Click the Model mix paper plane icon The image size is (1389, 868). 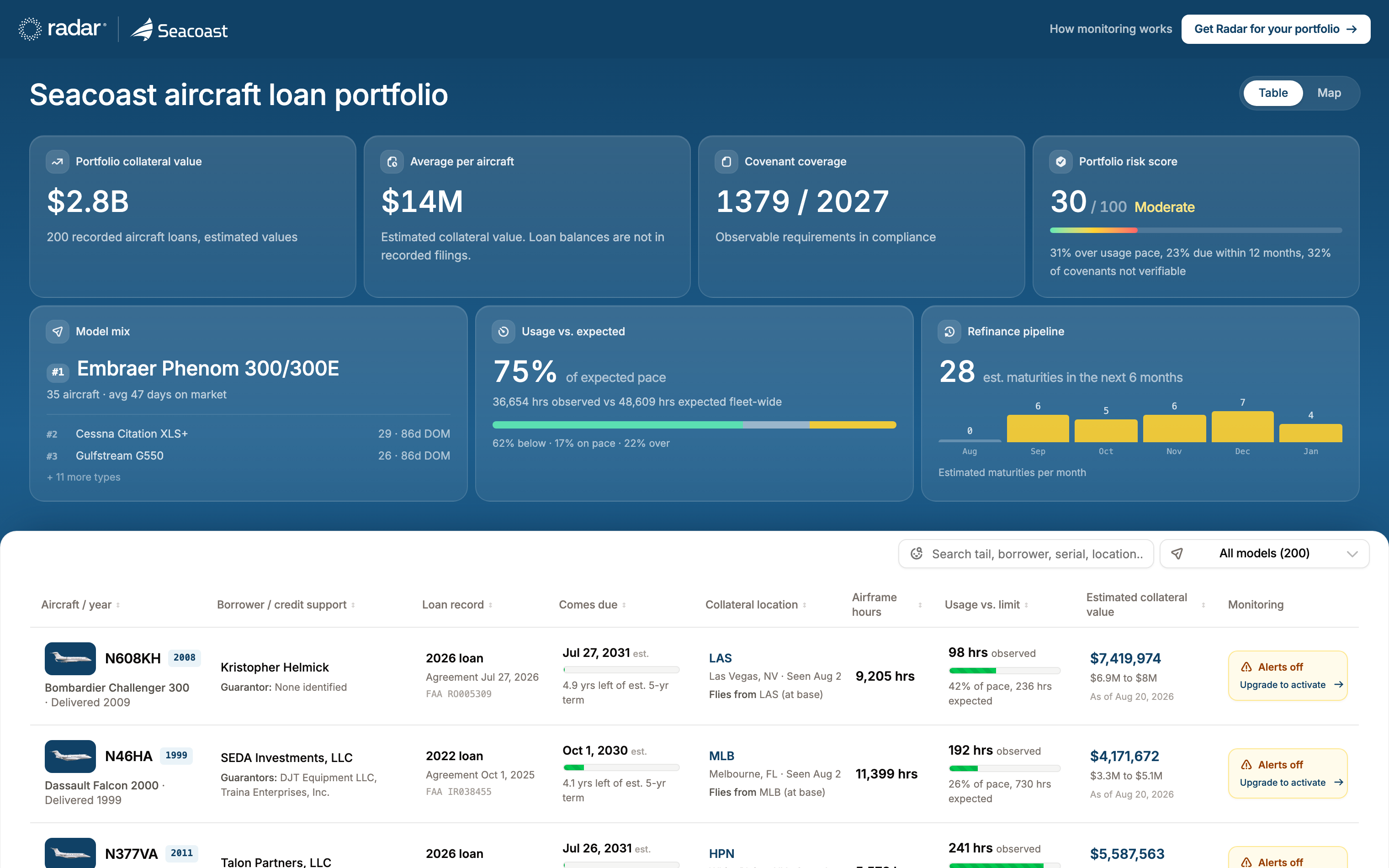coord(58,332)
